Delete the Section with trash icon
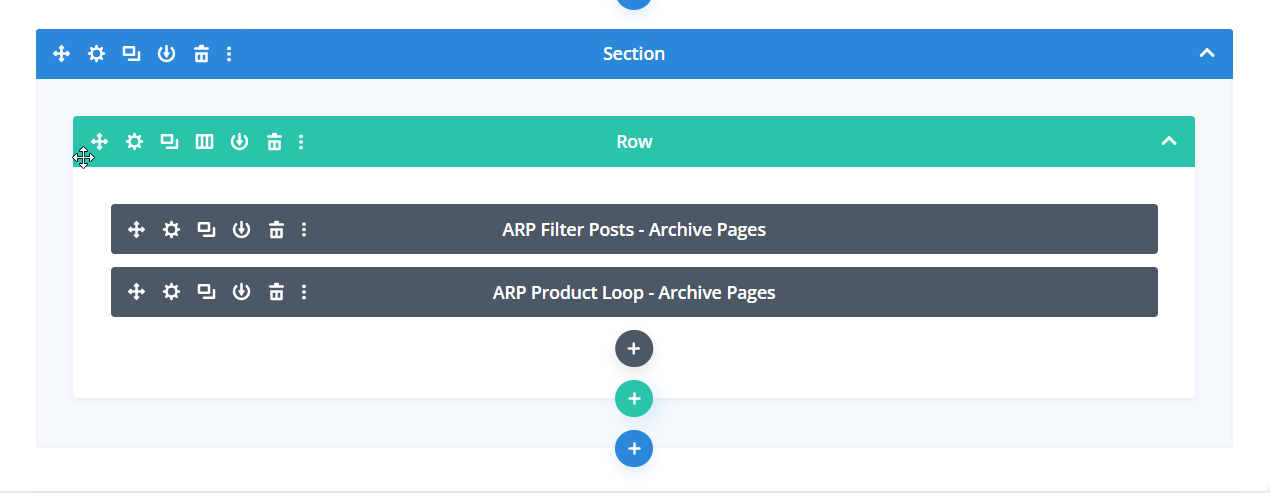 coord(201,54)
